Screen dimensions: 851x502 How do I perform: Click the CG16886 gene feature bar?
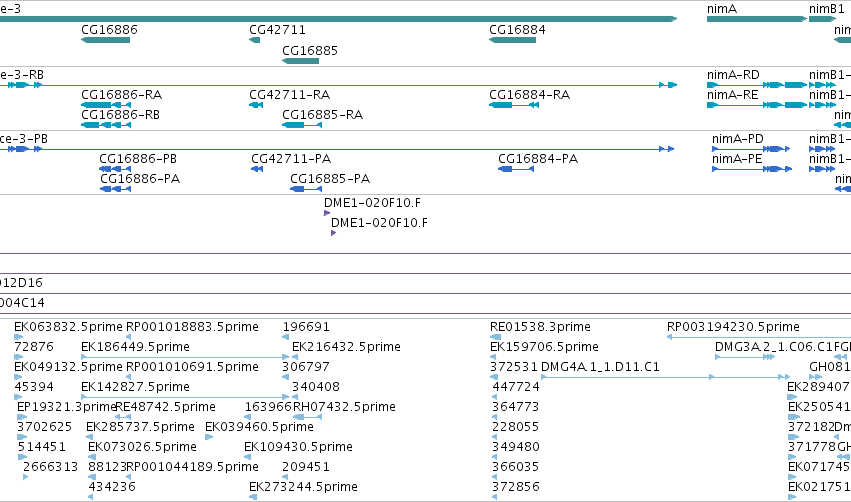point(105,40)
